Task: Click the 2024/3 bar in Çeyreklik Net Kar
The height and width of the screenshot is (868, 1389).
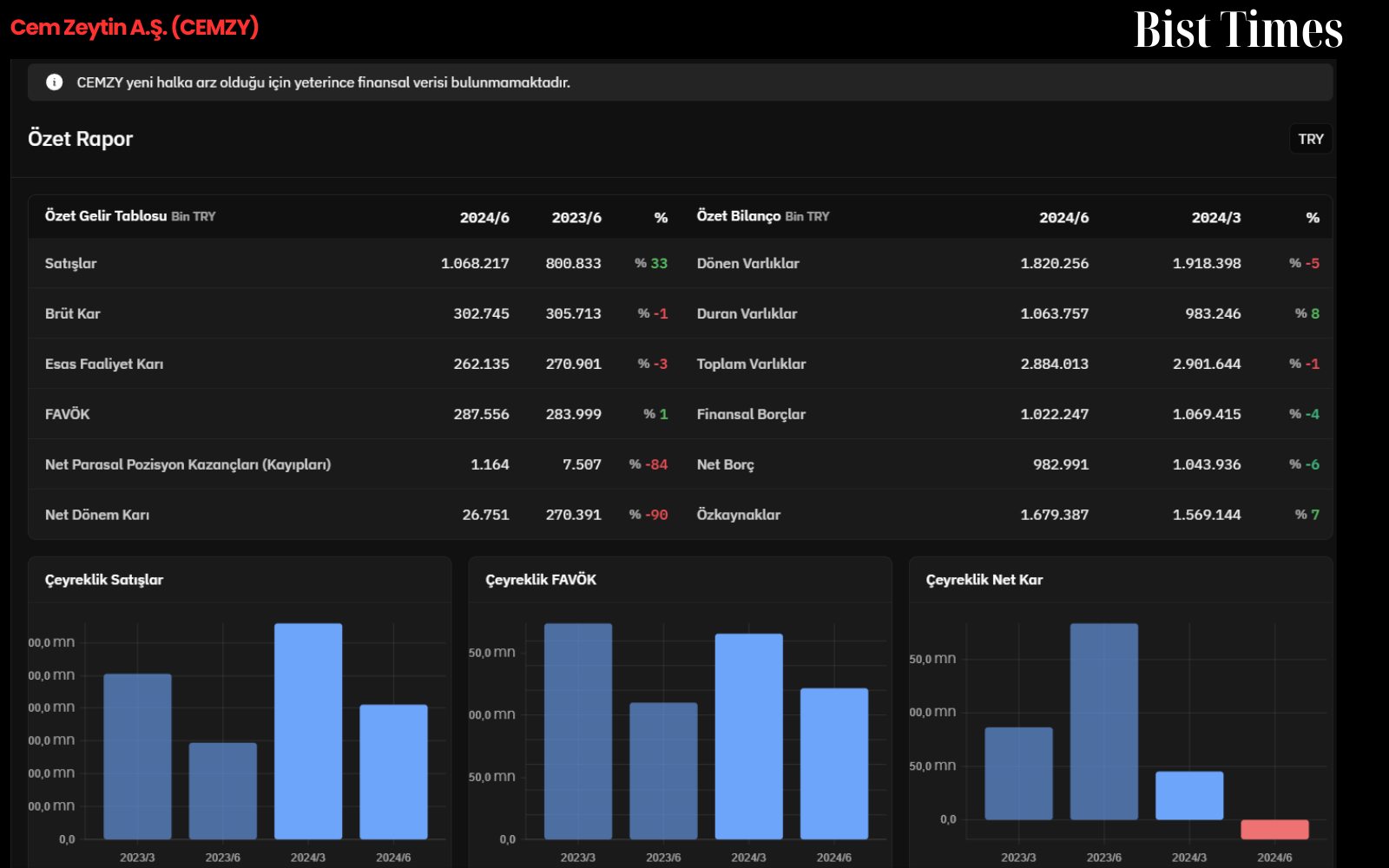Action: point(1189,795)
